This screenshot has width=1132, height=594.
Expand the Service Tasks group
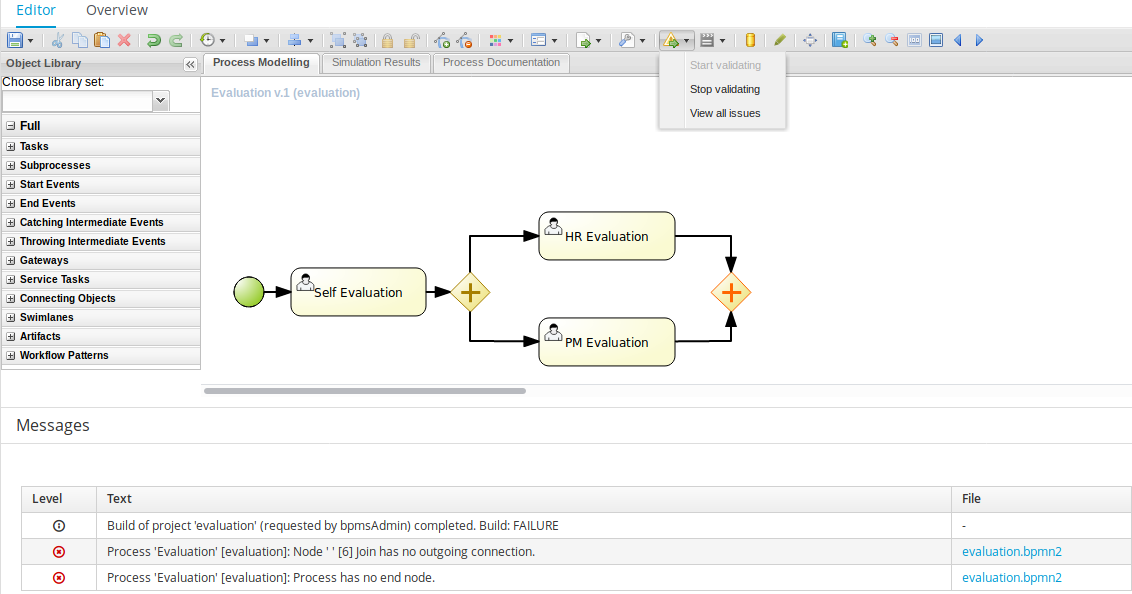pos(11,279)
